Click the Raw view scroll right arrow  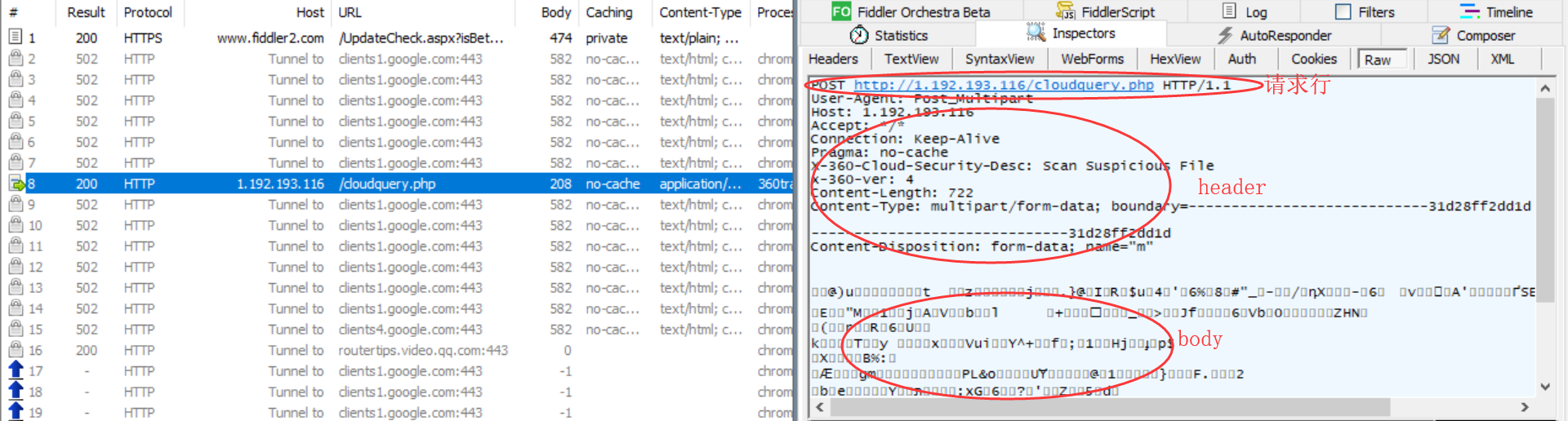[x=1524, y=406]
